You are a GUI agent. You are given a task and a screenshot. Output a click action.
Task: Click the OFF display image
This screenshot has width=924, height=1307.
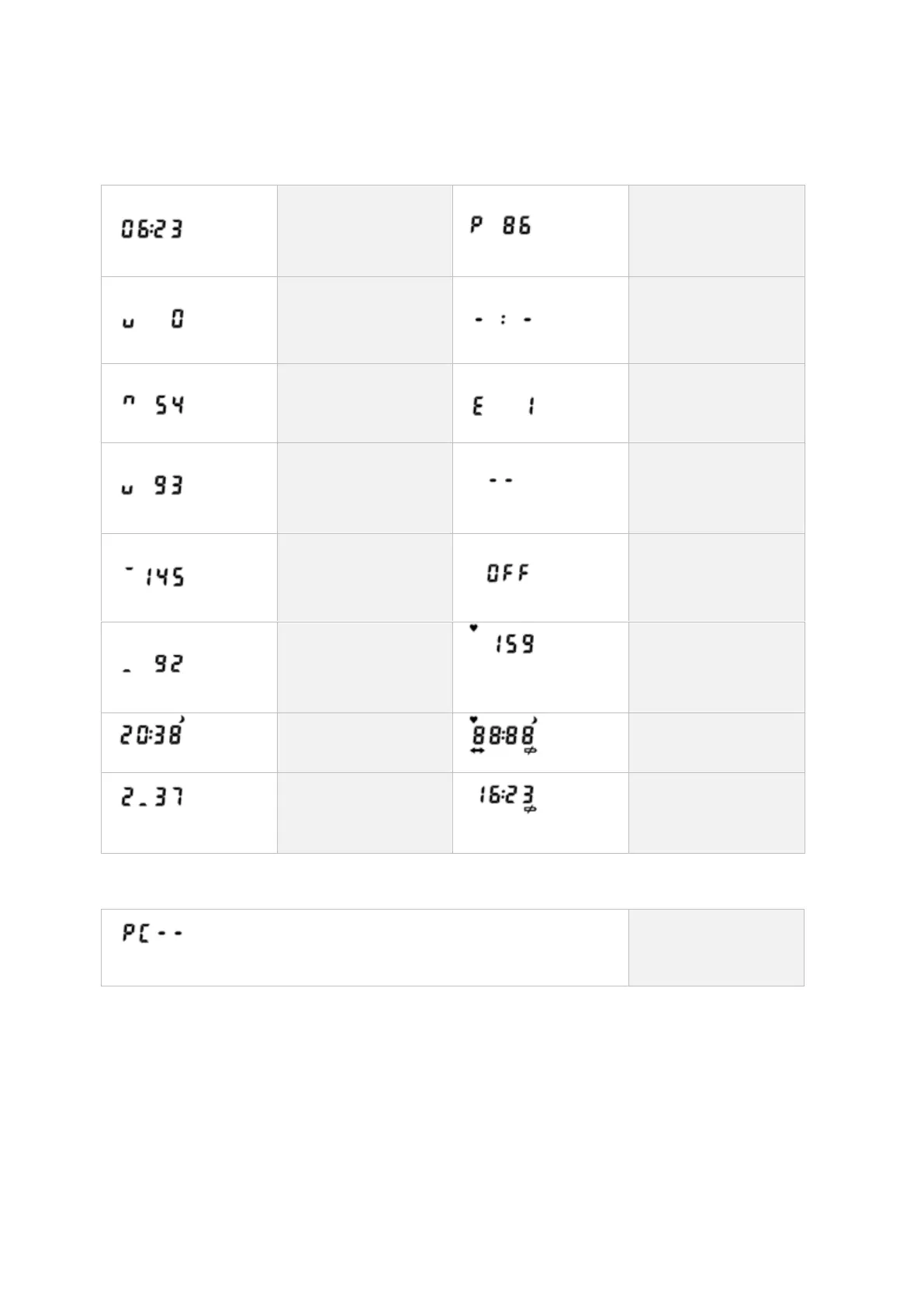tap(508, 574)
